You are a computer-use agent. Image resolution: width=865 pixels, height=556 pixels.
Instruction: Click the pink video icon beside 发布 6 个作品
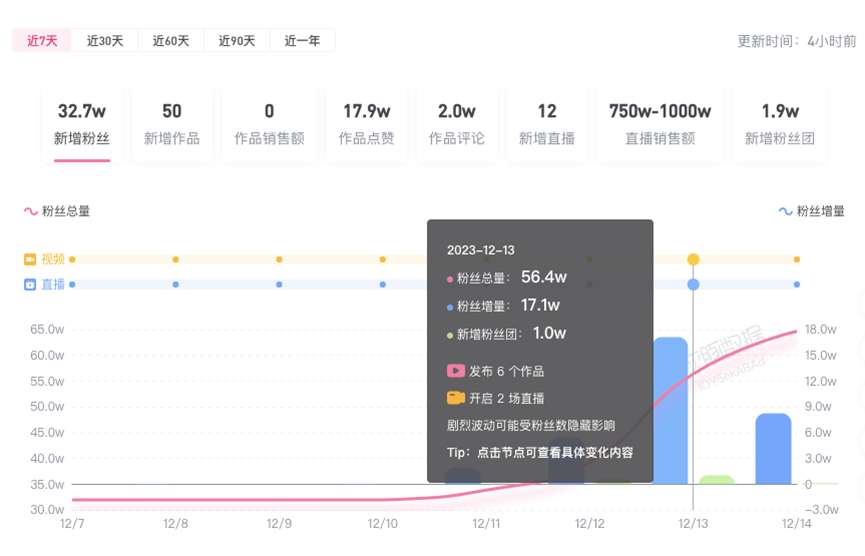[x=456, y=371]
